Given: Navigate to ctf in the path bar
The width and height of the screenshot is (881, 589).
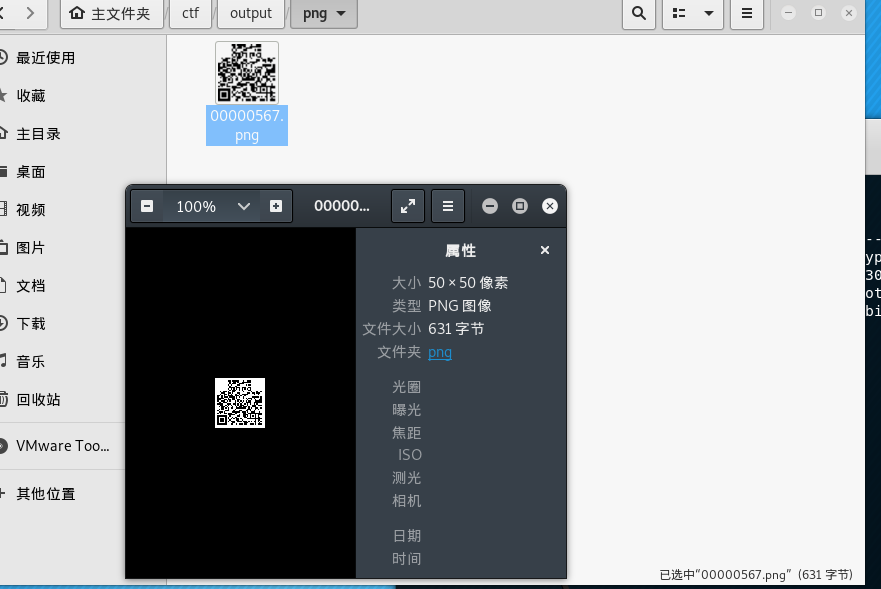Looking at the screenshot, I should point(190,13).
